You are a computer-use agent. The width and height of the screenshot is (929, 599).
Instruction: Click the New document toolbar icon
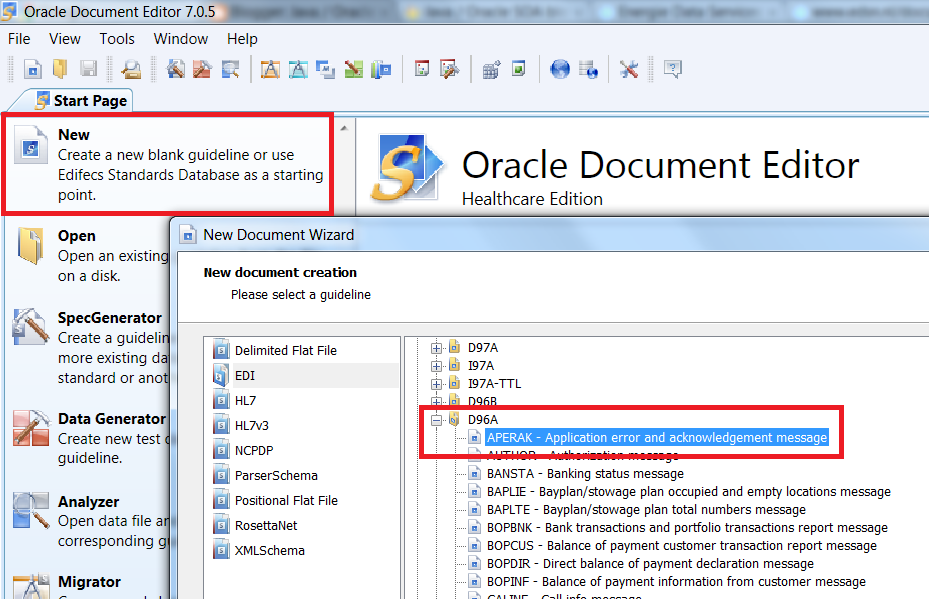pos(33,69)
